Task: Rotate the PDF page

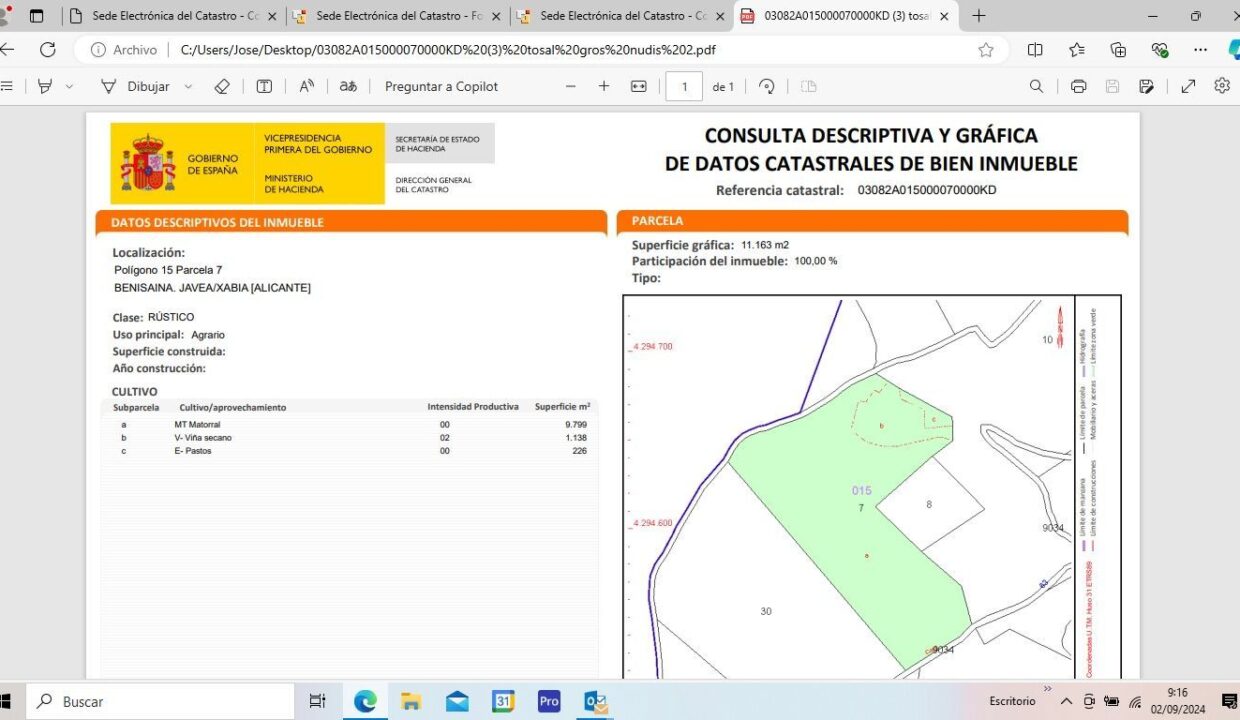Action: (767, 87)
